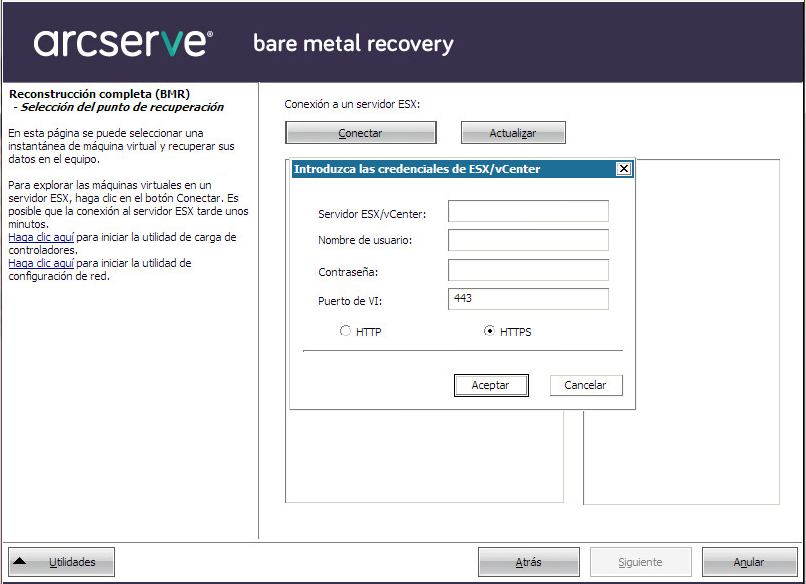
Task: Click the 'bare metal recovery' title text
Action: [x=354, y=44]
